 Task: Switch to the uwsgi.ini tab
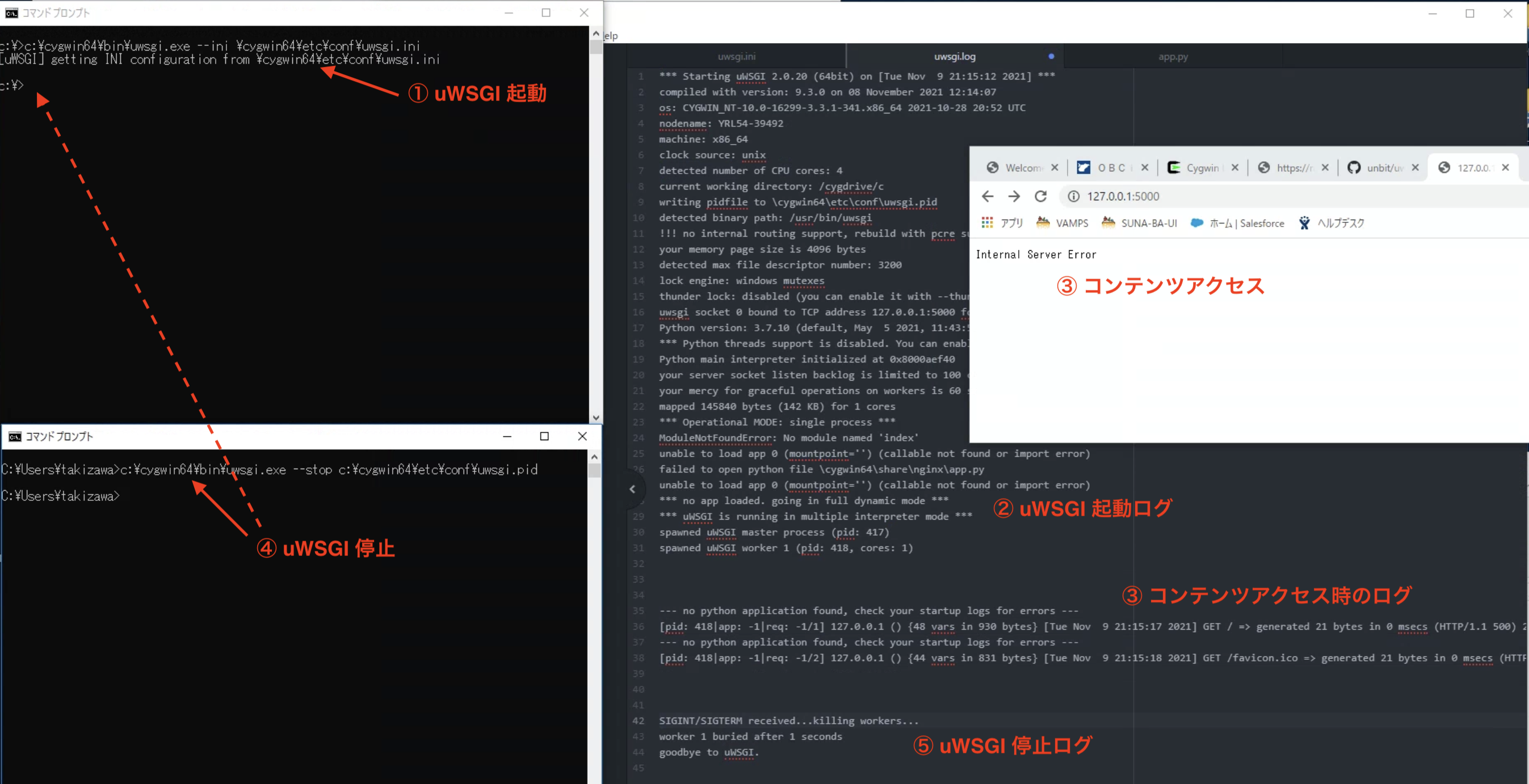point(738,56)
